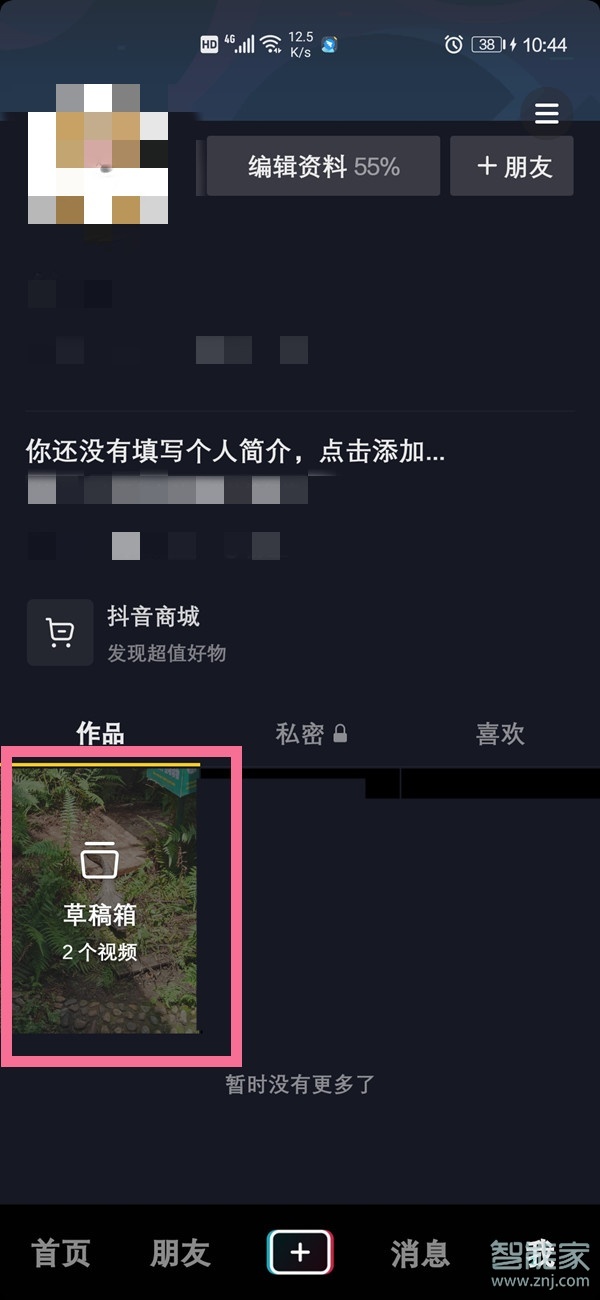Tap the draft box stack icon
Viewport: 600px width, 1300px height.
pyautogui.click(x=99, y=860)
